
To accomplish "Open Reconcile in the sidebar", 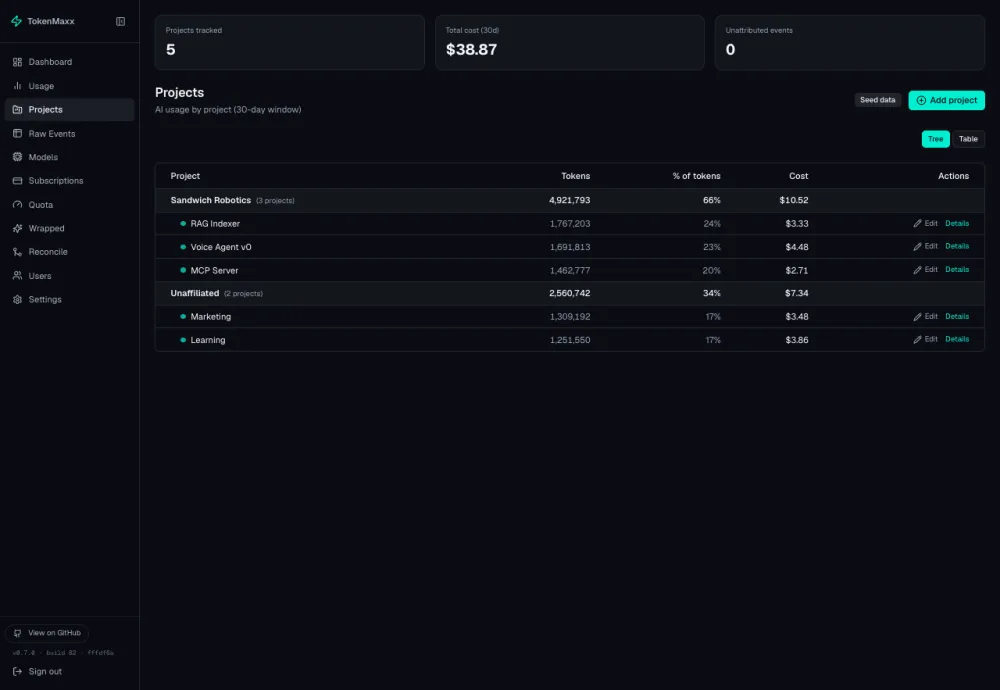I will [x=70, y=252].
